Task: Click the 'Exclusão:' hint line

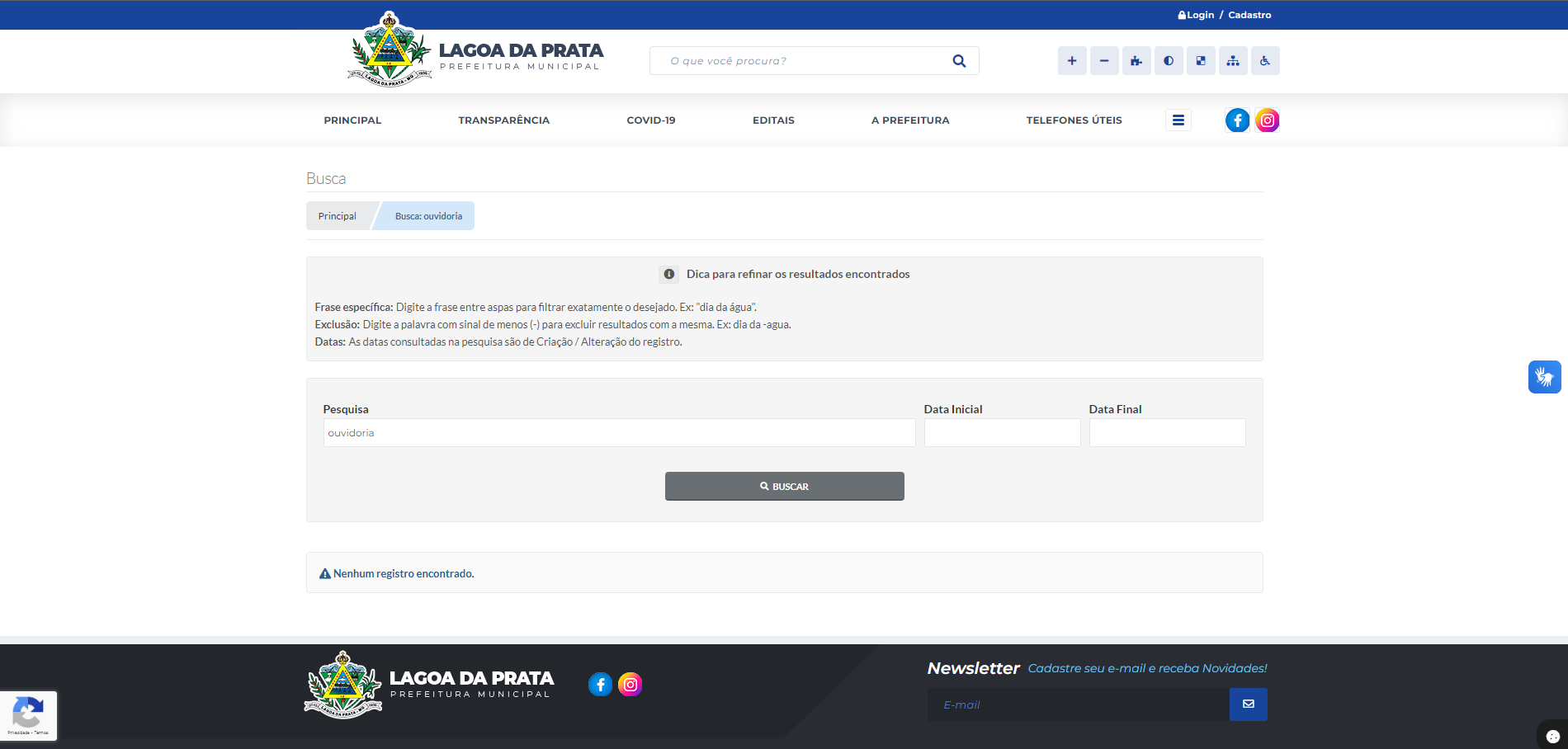Action: click(x=553, y=324)
